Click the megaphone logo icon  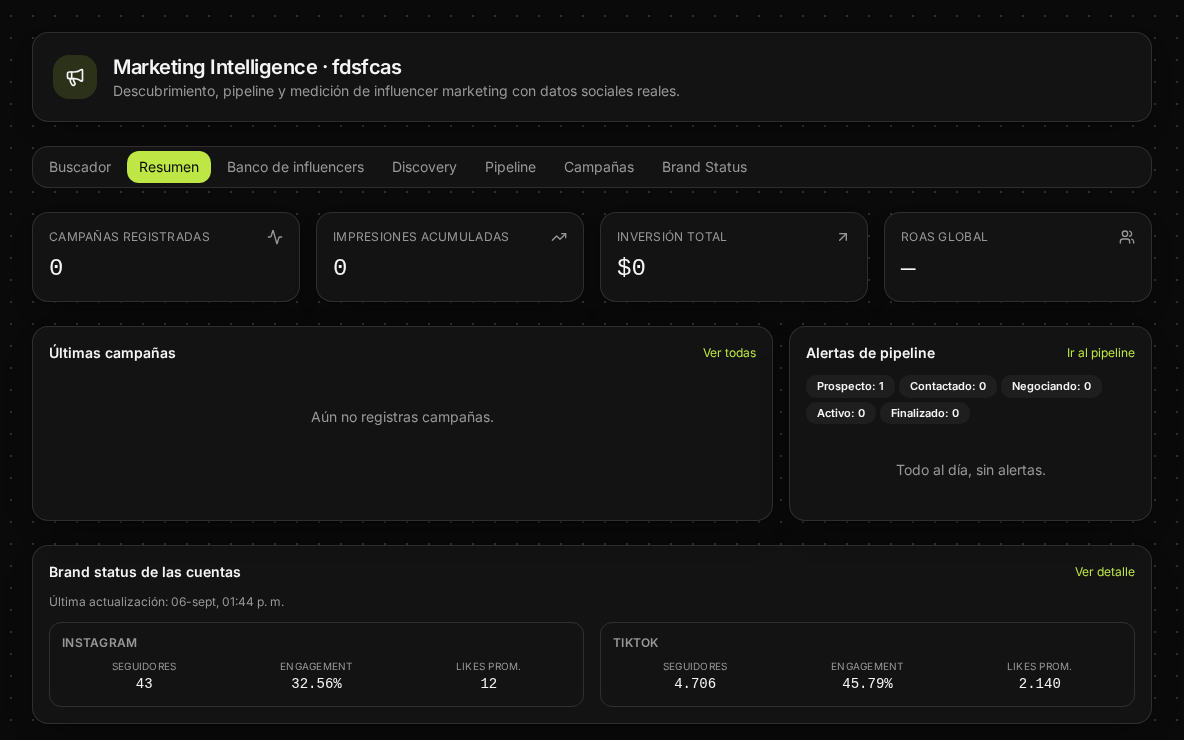tap(75, 77)
